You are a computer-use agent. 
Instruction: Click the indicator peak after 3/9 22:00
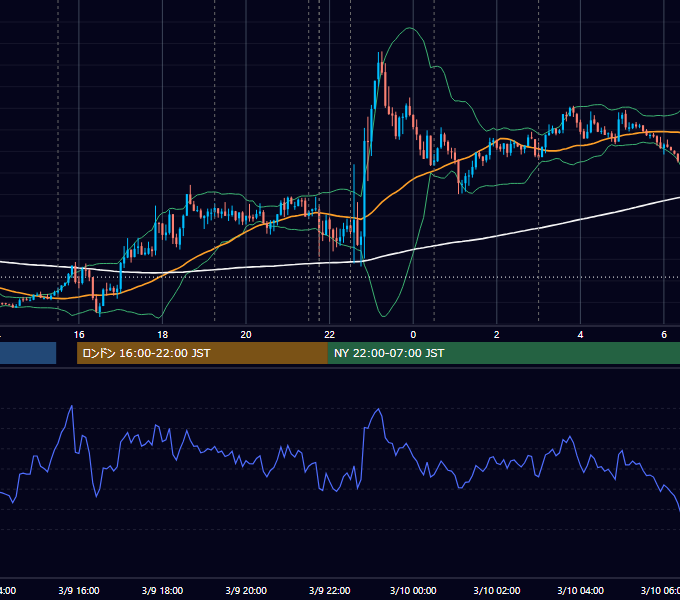tap(379, 409)
